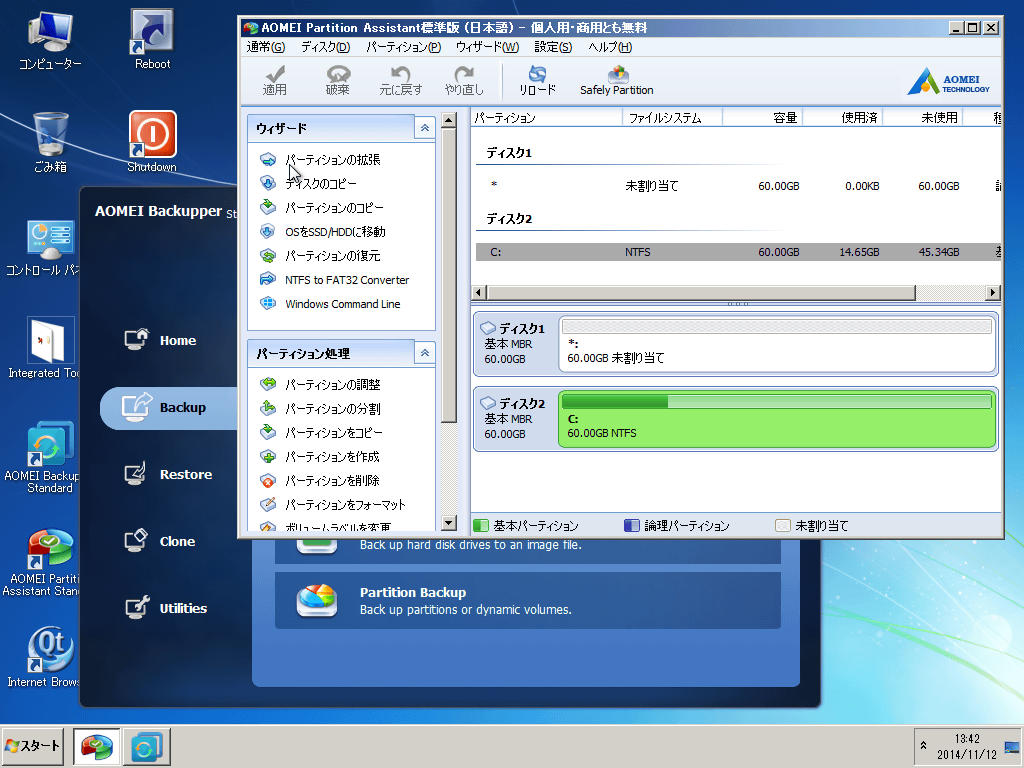
Task: Sort by 未使用 column header
Action: [923, 118]
